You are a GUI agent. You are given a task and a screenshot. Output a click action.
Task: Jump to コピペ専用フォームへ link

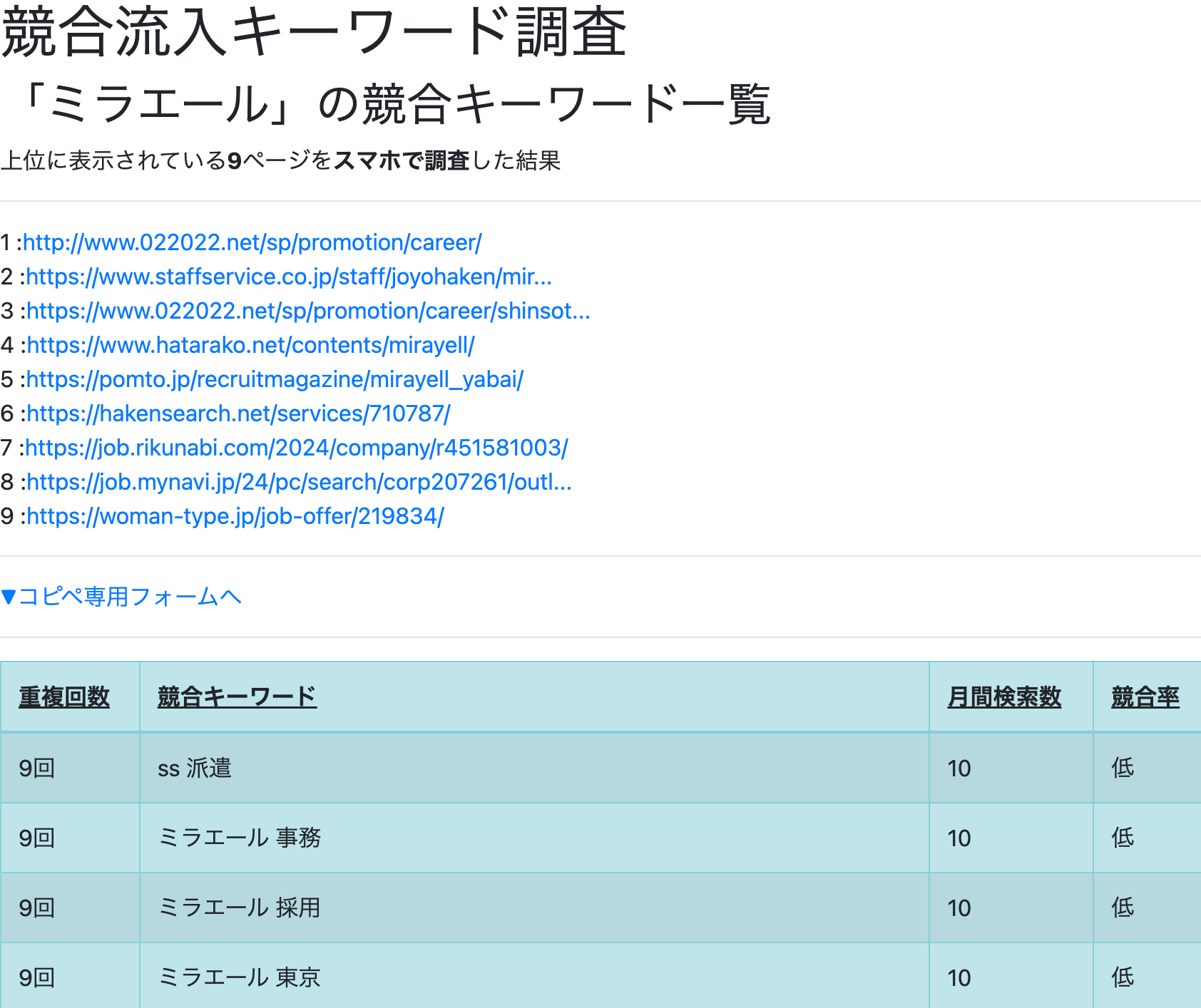click(x=121, y=597)
